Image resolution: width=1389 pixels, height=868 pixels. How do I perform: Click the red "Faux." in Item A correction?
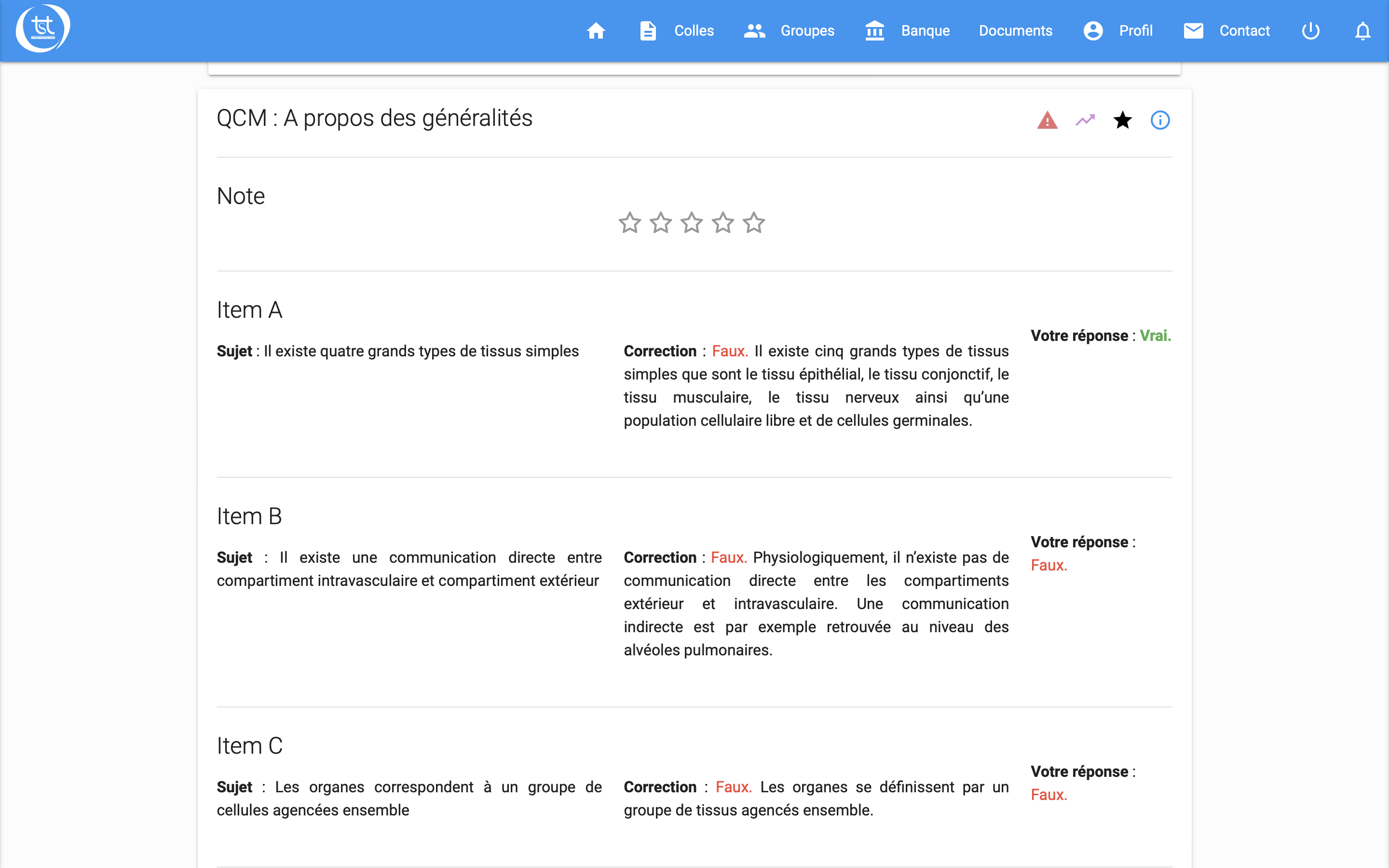click(730, 352)
